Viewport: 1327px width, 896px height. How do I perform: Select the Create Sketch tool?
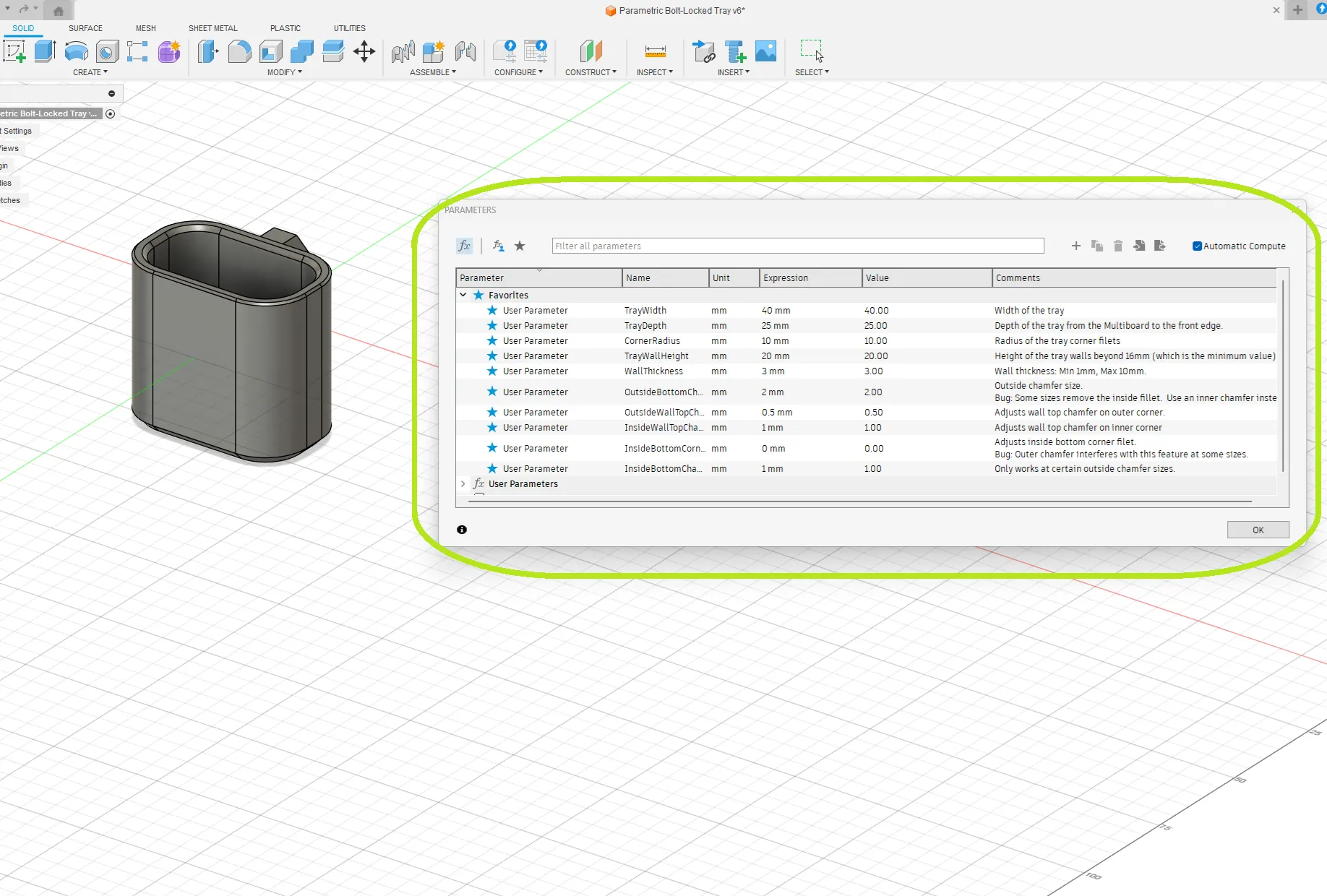[14, 51]
